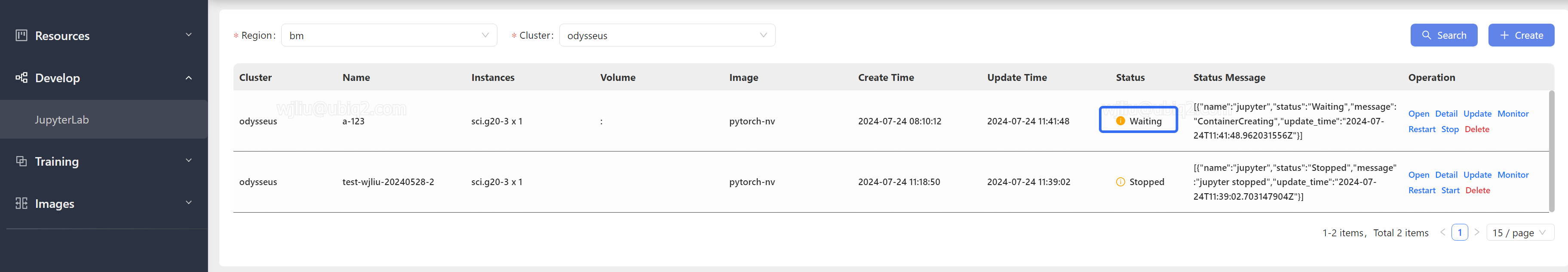This screenshot has height=272, width=1568.
Task: Delete the test-wjliu-20240528-2 instance
Action: [x=1477, y=190]
